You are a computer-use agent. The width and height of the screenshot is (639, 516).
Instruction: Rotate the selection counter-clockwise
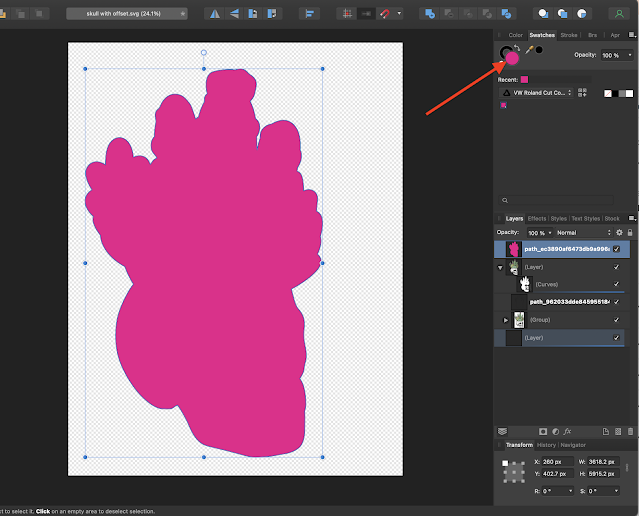253,14
